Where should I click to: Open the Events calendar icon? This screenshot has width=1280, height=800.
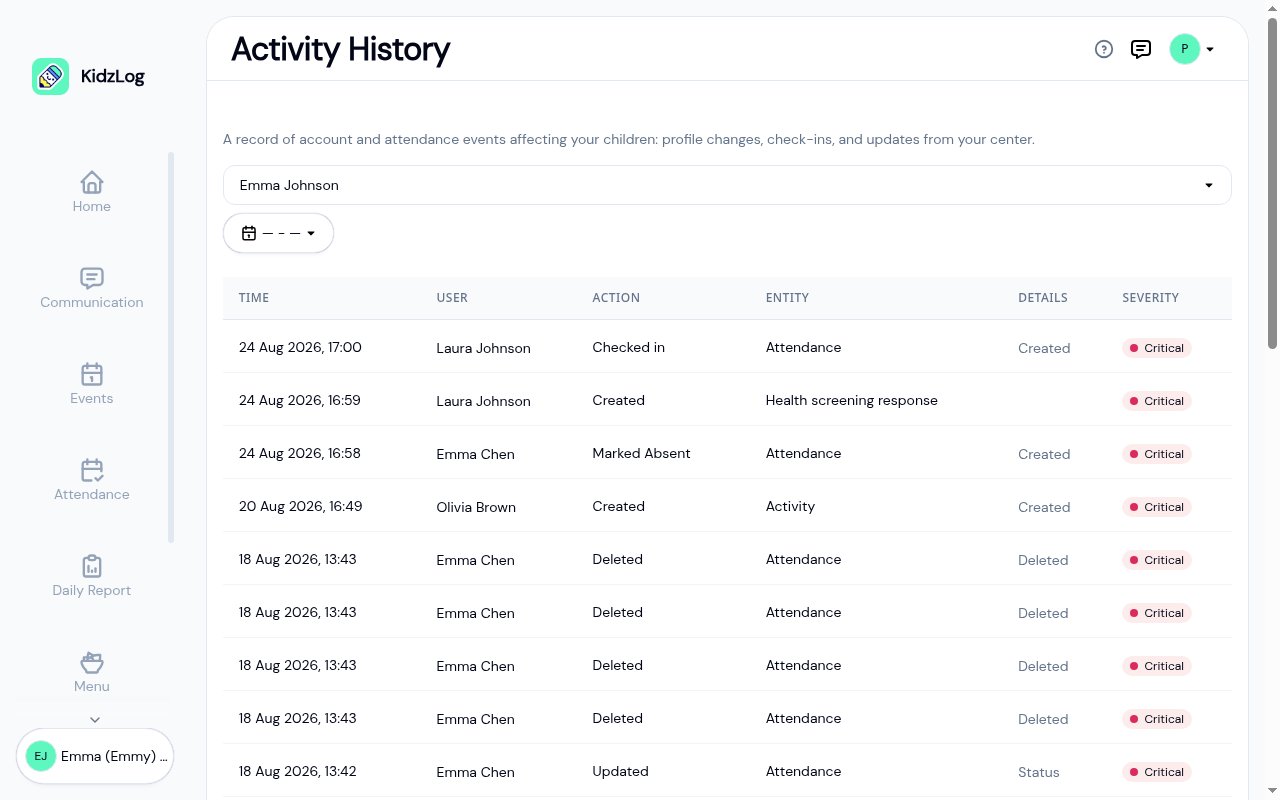(92, 374)
